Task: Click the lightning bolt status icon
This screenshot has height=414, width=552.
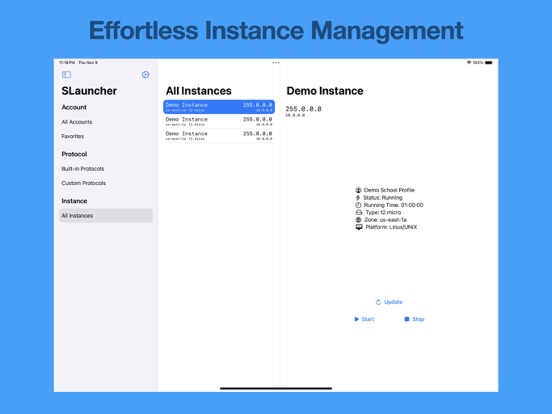Action: [x=358, y=197]
